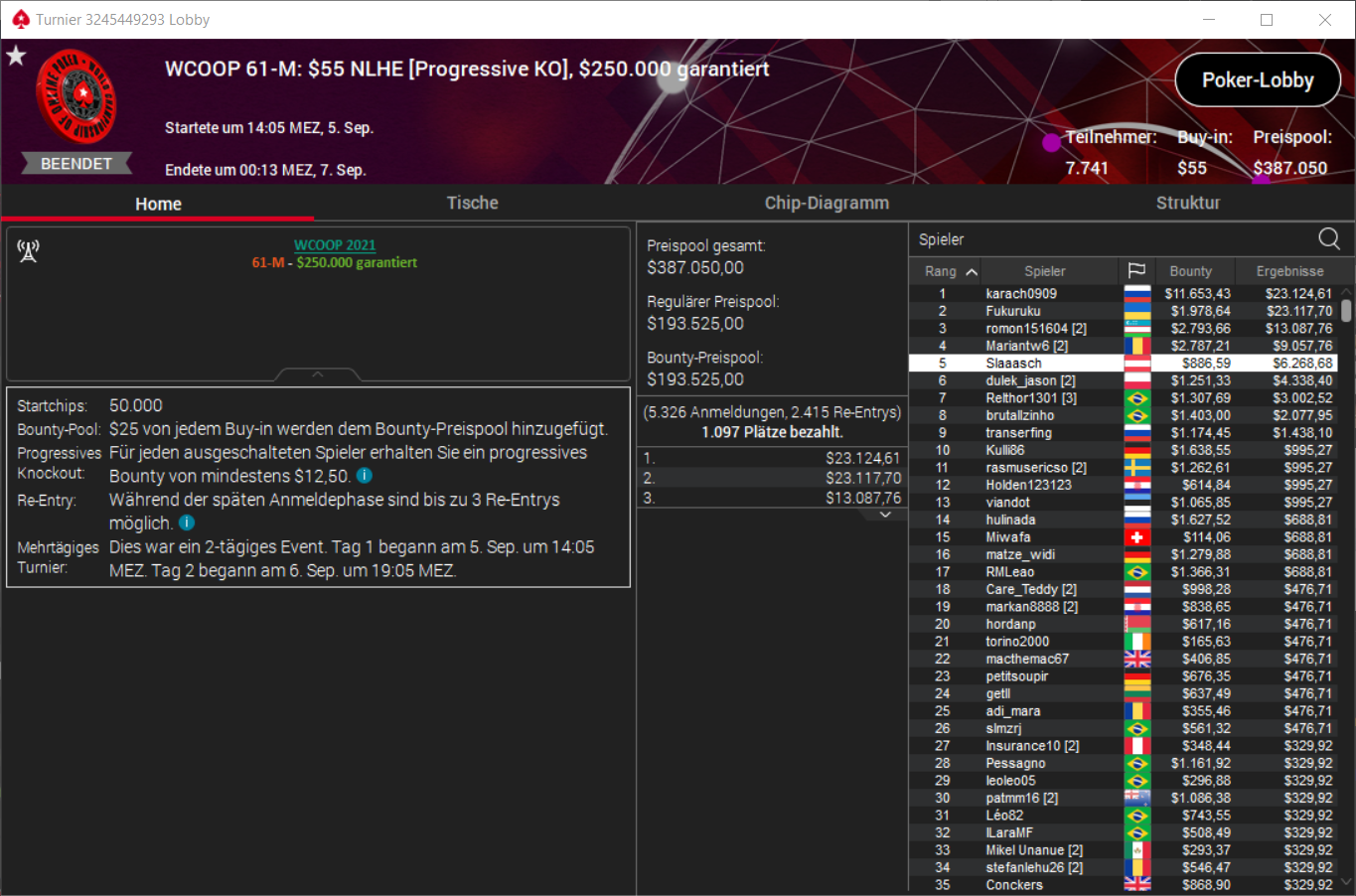This screenshot has width=1356, height=896.
Task: Select second place payout row $23.117,70
Action: (772, 478)
